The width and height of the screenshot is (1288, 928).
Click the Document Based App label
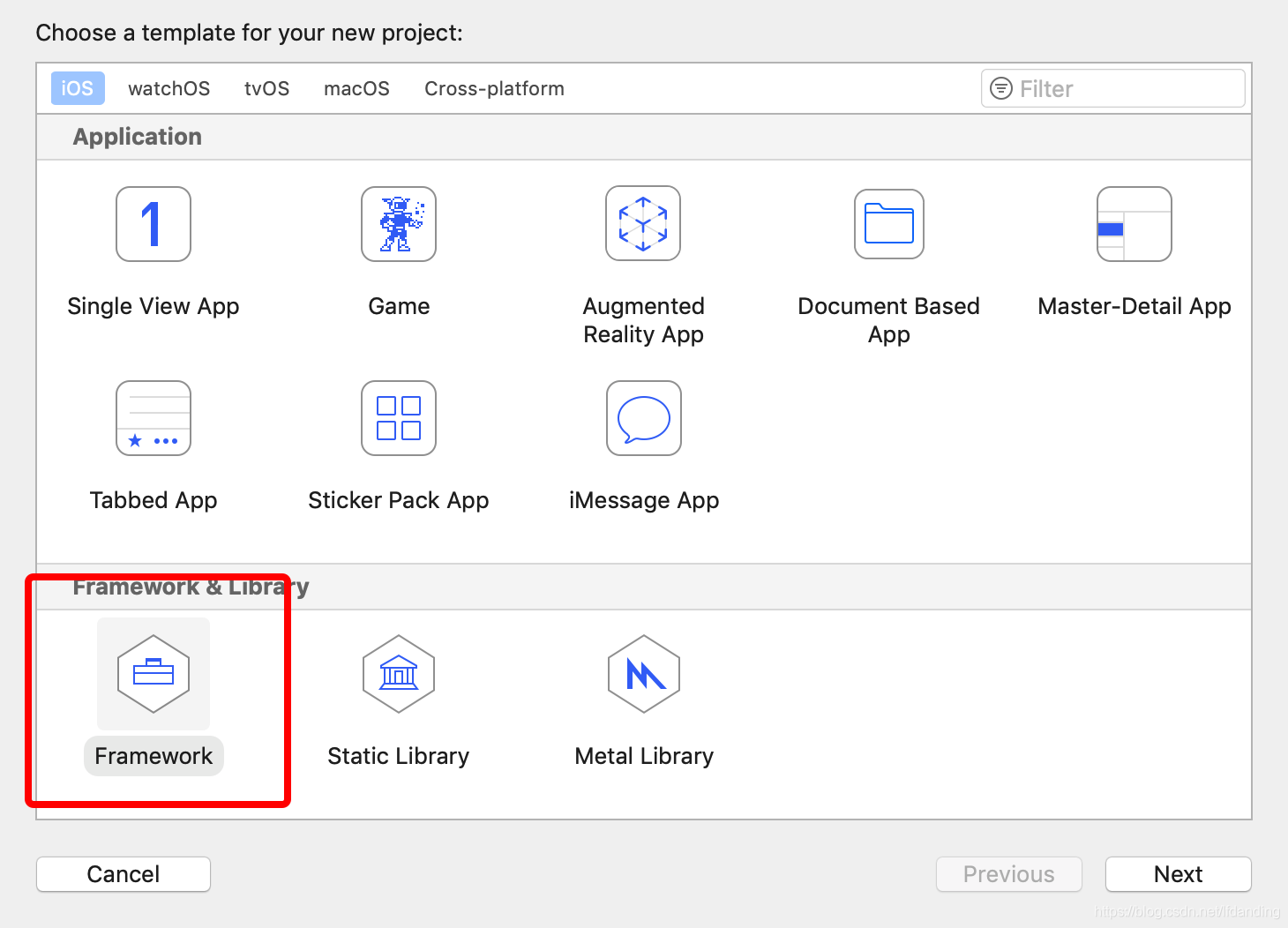[x=889, y=320]
